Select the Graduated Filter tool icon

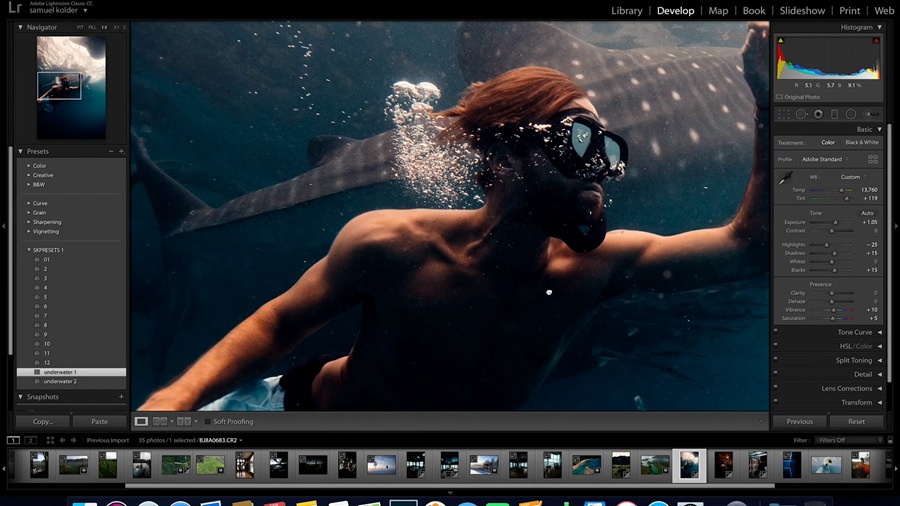click(x=835, y=114)
